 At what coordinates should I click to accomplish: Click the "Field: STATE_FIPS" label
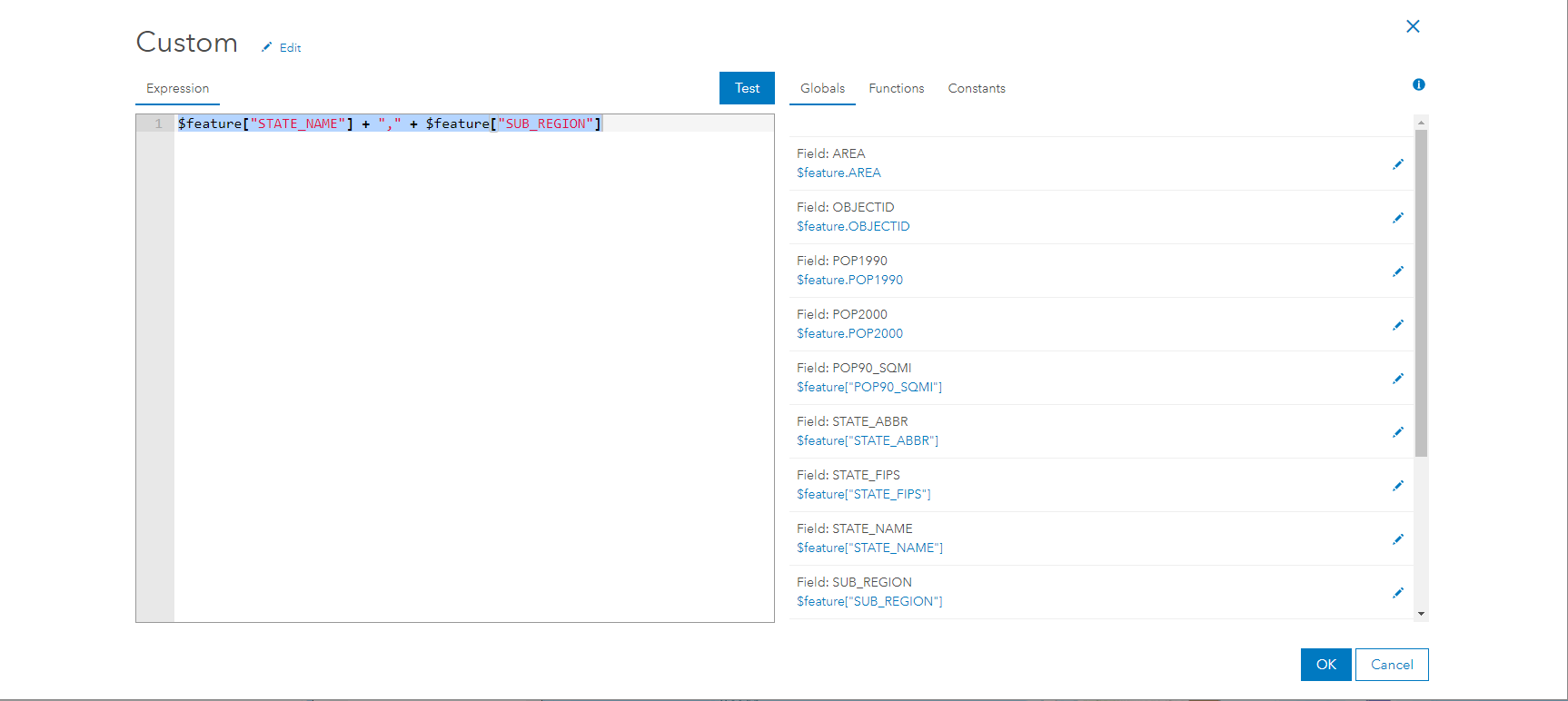pyautogui.click(x=849, y=475)
